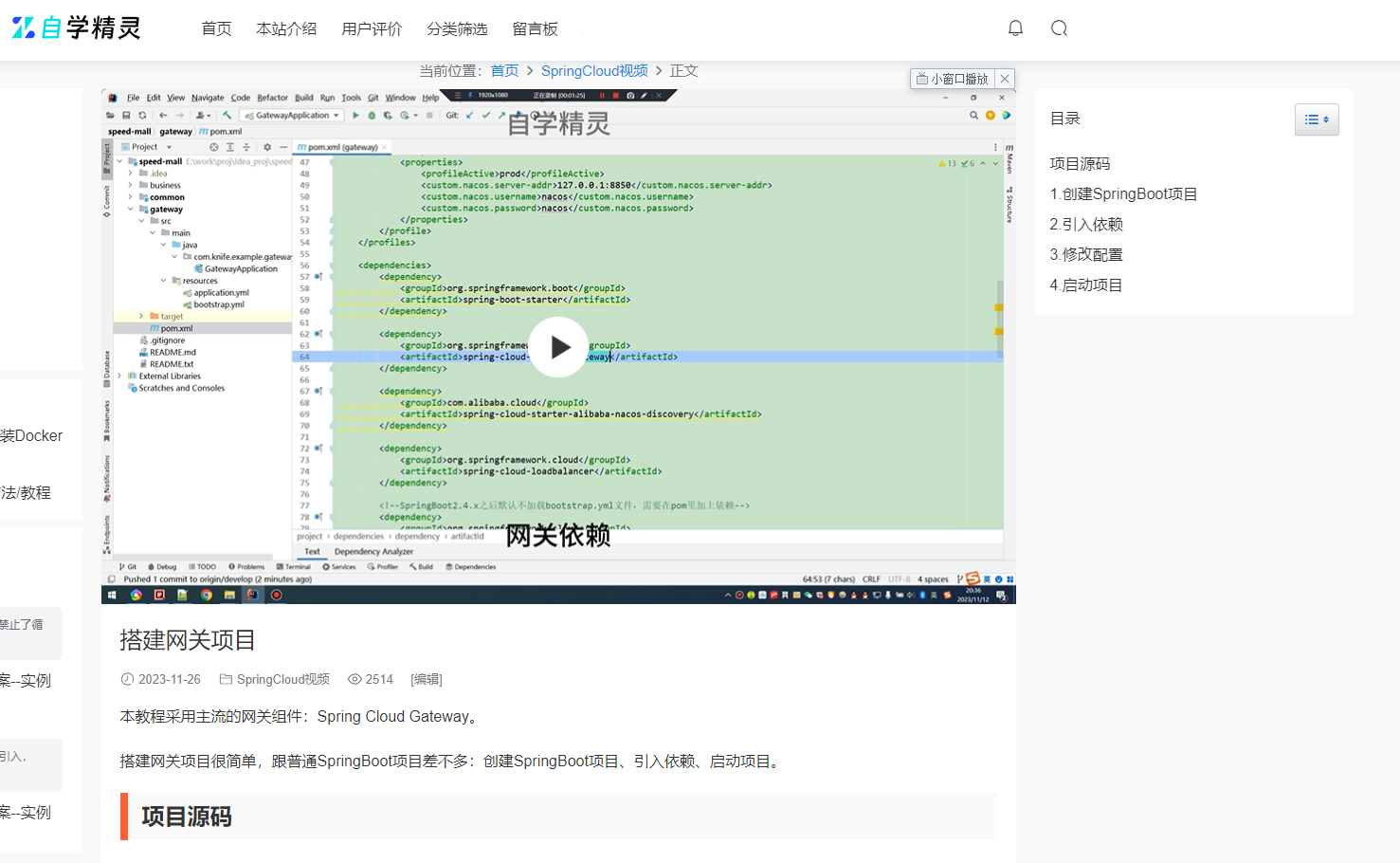Open the search magnifier icon
The width and height of the screenshot is (1400, 863).
1060,28
